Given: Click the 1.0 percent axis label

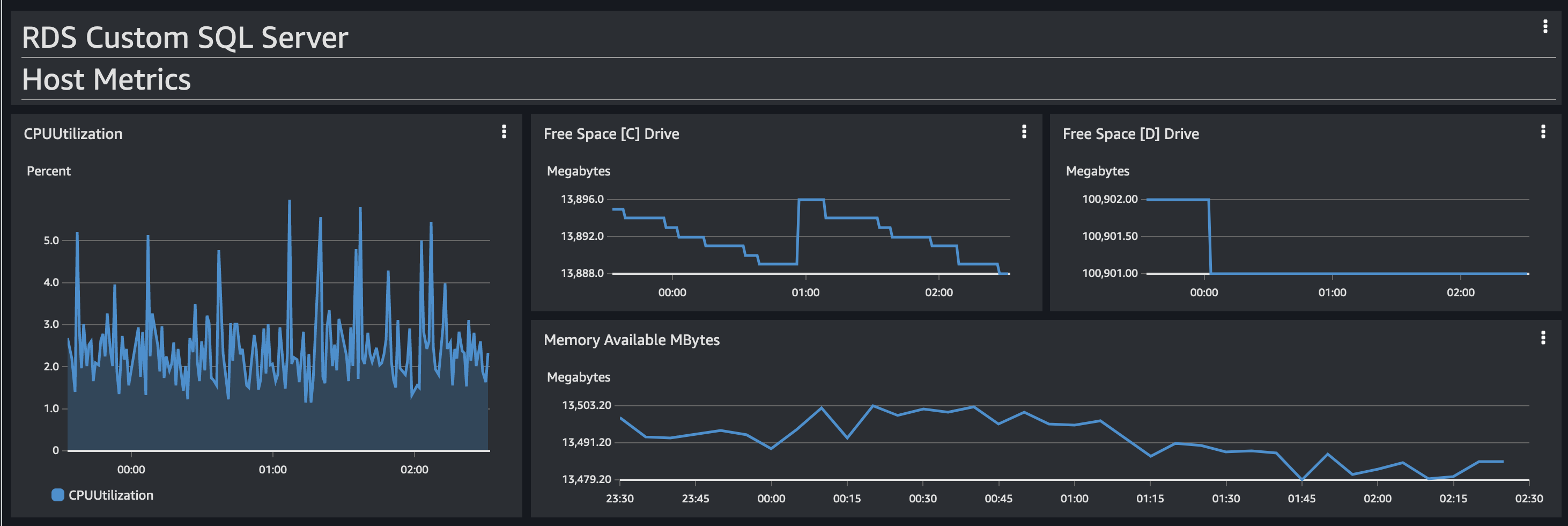Looking at the screenshot, I should (x=51, y=409).
